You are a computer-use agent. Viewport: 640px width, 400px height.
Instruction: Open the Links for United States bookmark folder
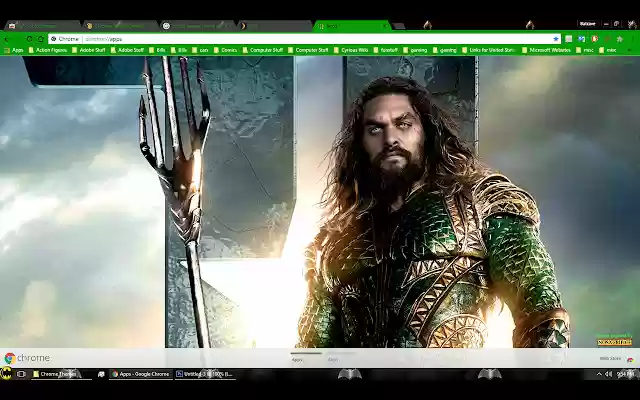489,50
